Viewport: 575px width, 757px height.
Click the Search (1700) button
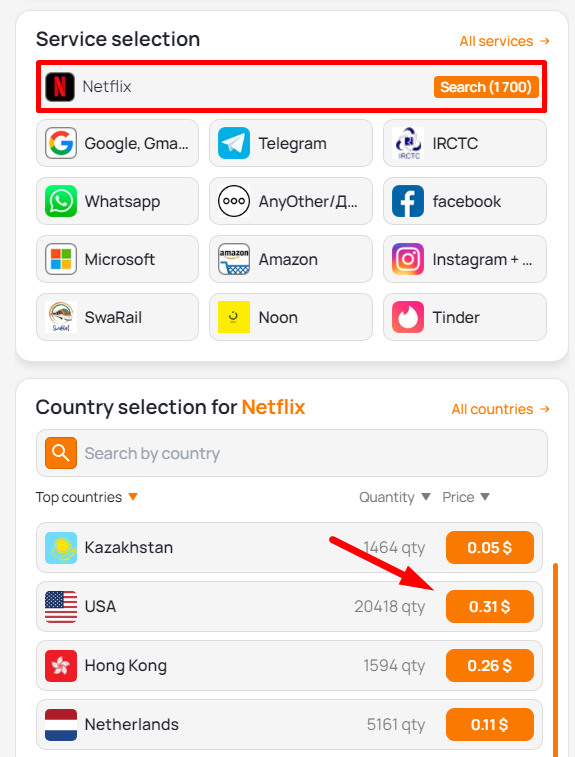tap(486, 87)
